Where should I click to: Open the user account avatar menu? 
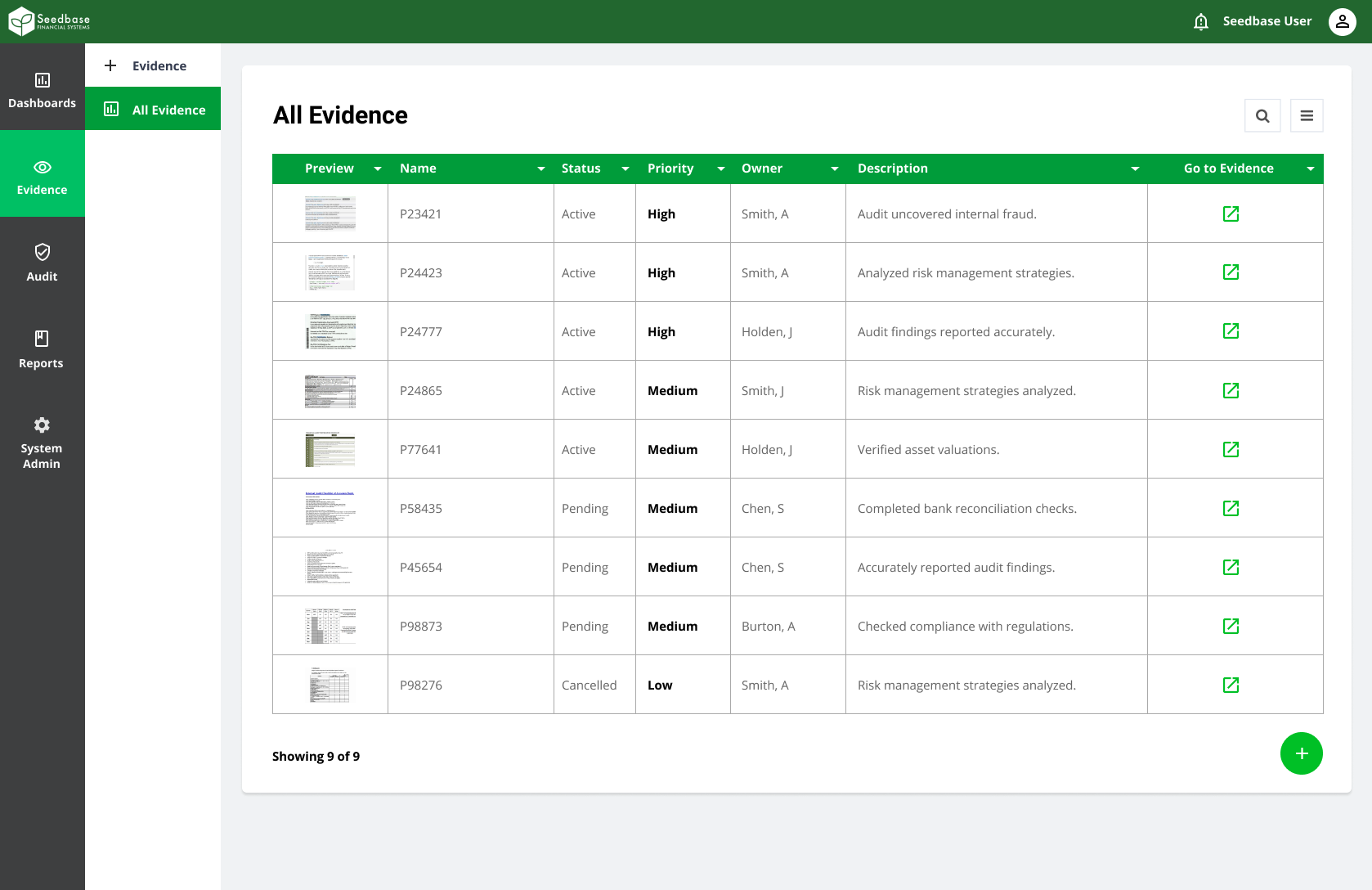click(x=1342, y=21)
